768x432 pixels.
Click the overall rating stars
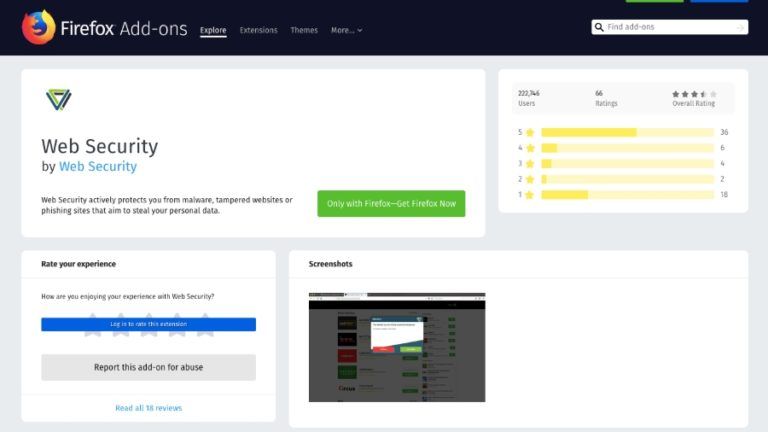pos(694,94)
